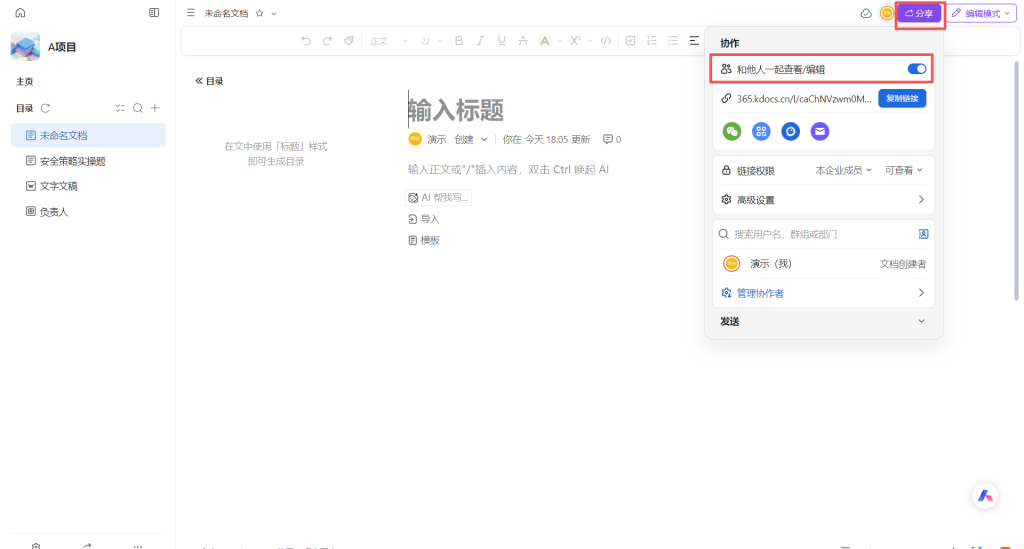Apply the highlight color A button
The width and height of the screenshot is (1024, 549).
(x=544, y=40)
